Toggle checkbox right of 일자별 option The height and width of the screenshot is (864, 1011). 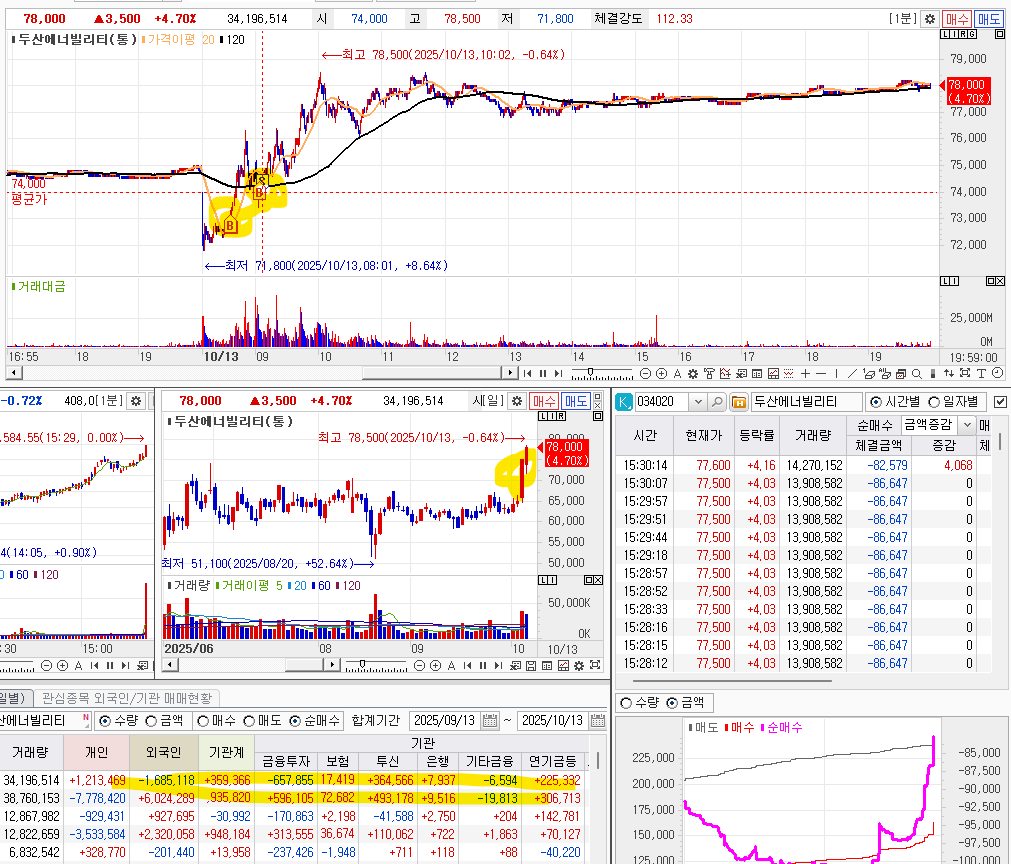pos(1000,402)
